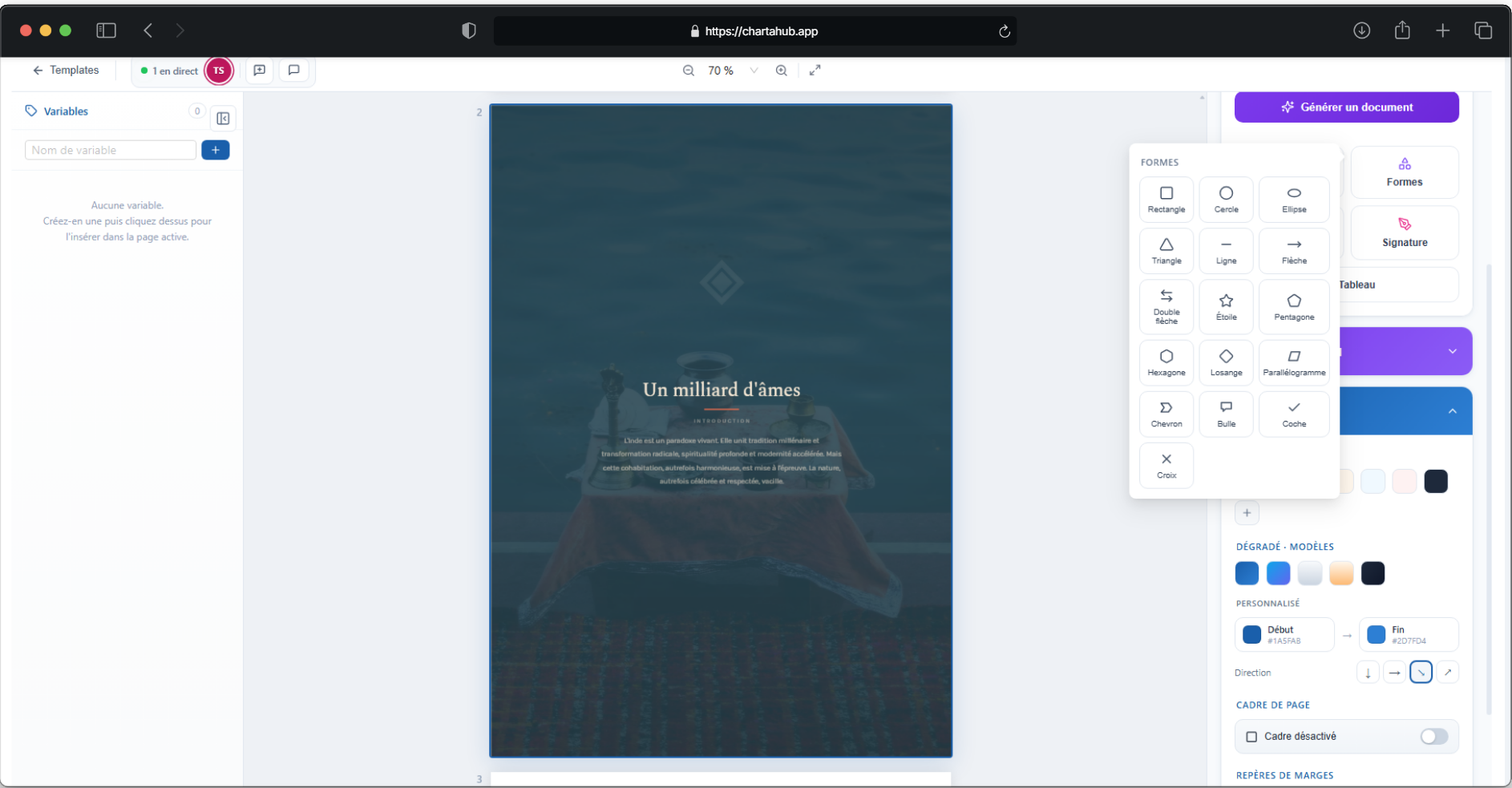Pick the dark navy solid color swatch
1512x788 pixels.
click(x=1436, y=481)
